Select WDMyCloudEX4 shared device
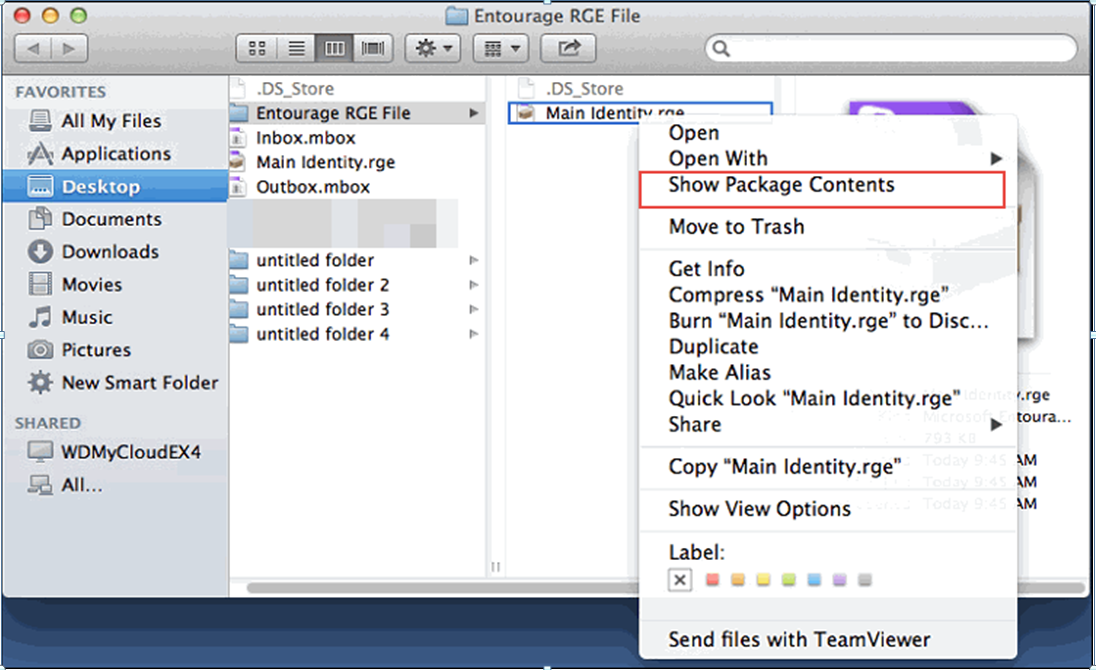 pyautogui.click(x=115, y=452)
